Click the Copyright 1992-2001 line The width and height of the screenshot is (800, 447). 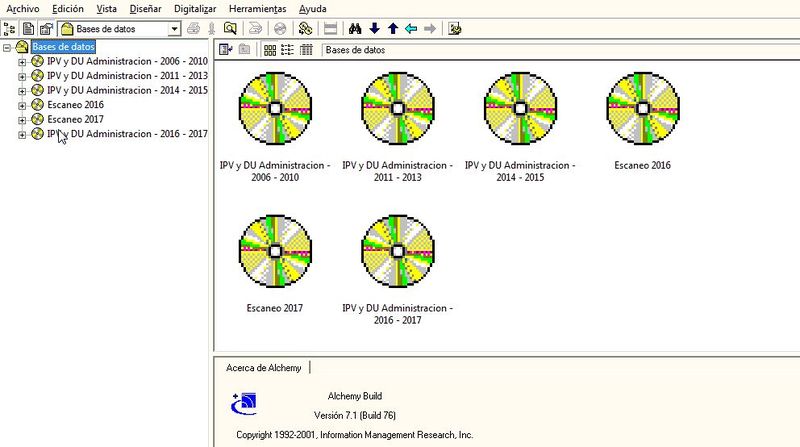tap(355, 435)
